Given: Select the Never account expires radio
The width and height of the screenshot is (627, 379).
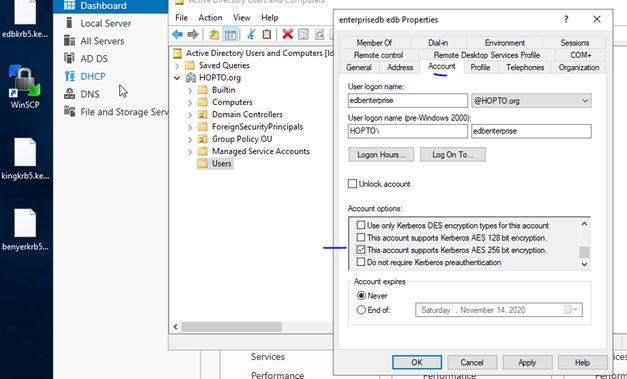Looking at the screenshot, I should [361, 296].
